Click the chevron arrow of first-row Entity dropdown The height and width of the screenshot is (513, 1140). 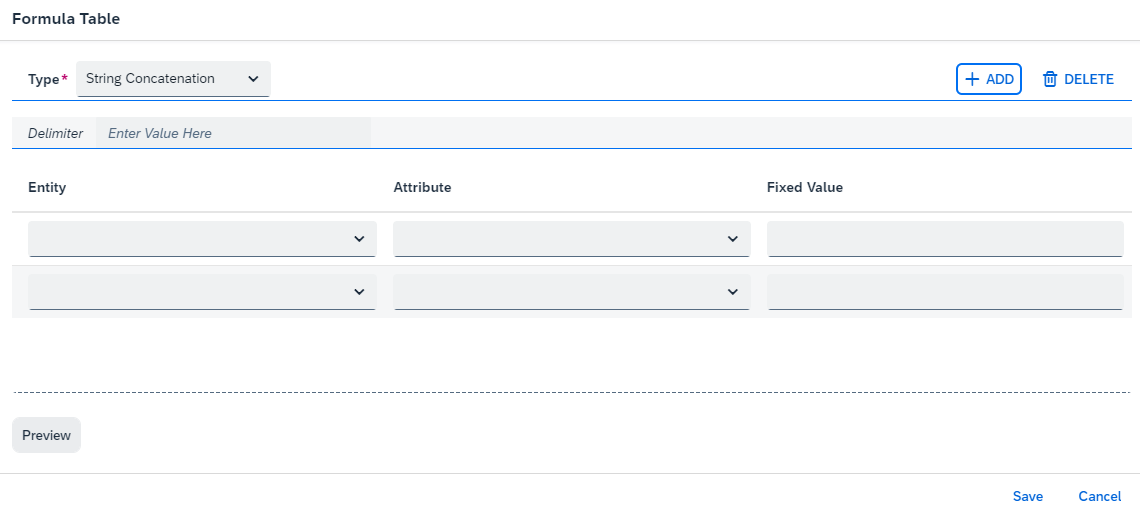coord(359,239)
